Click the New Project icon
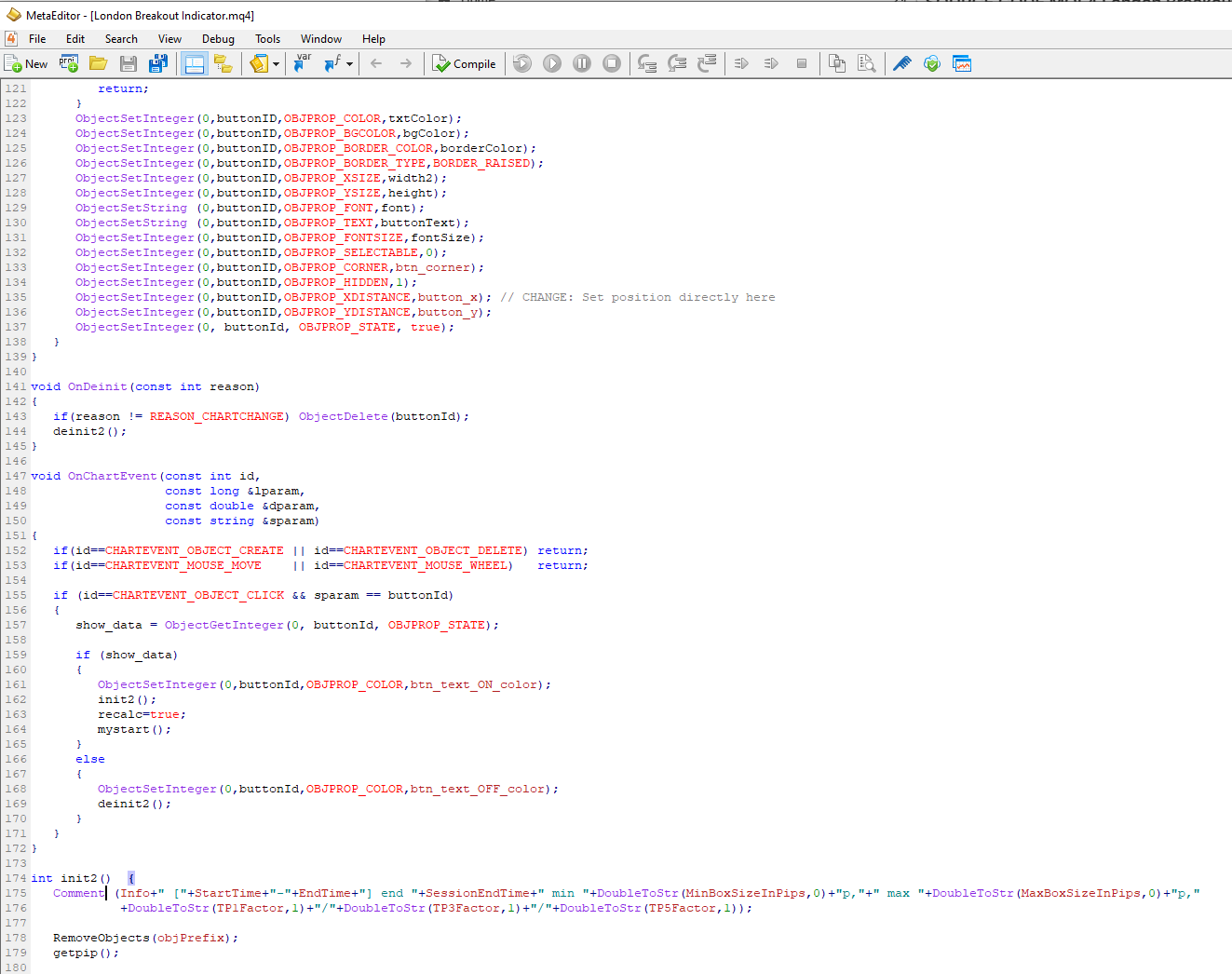Screen dimensions: 1232x974 click(69, 63)
